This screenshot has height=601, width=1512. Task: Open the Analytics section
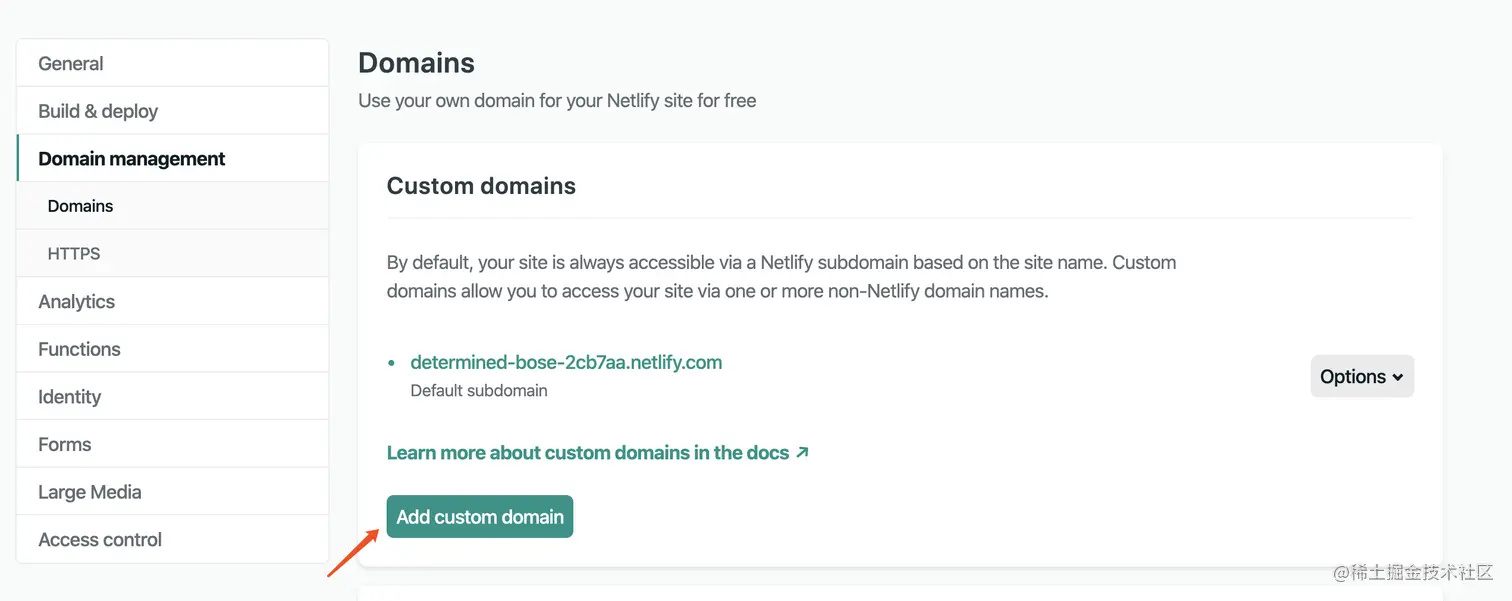[76, 301]
